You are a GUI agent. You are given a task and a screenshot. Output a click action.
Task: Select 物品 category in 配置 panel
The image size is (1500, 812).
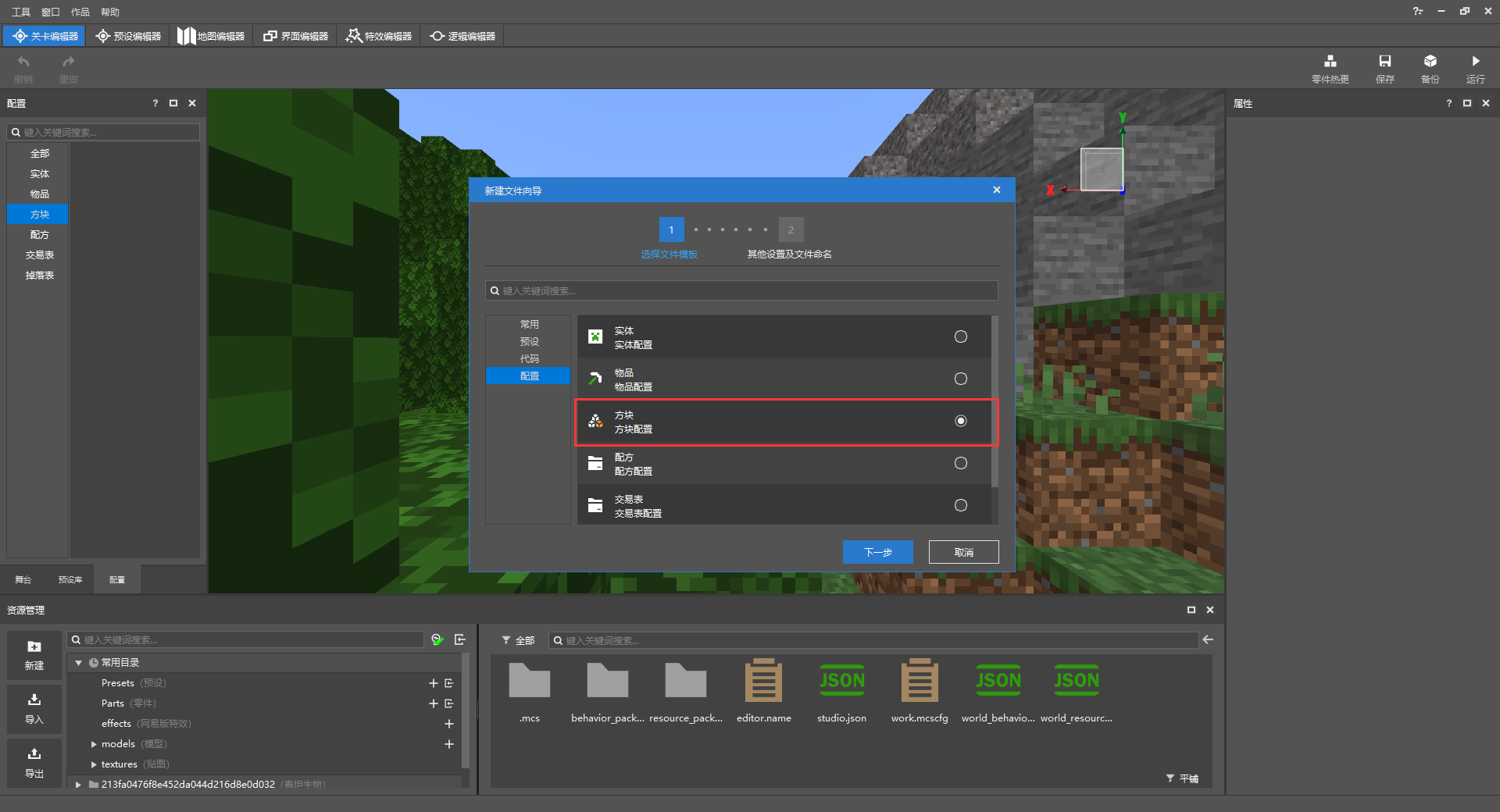pos(39,194)
